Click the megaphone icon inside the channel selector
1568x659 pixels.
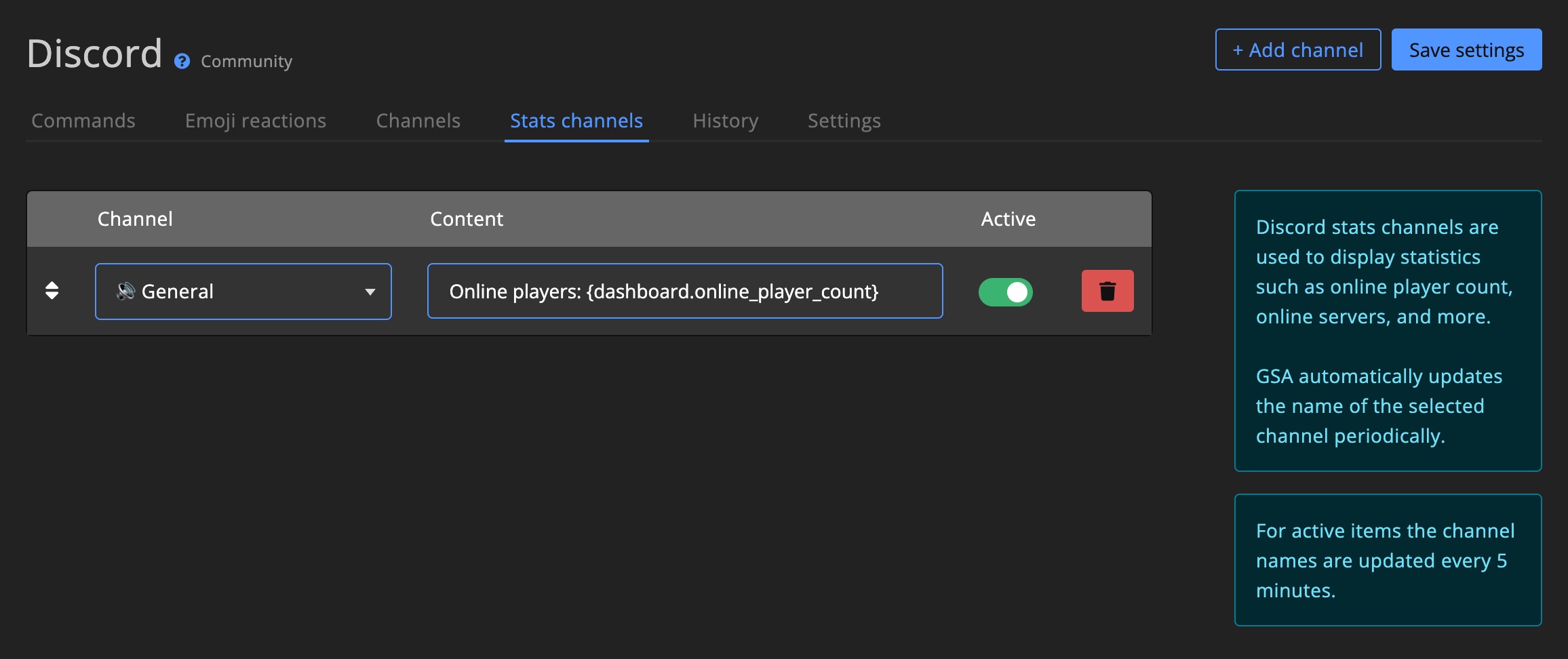pos(128,291)
